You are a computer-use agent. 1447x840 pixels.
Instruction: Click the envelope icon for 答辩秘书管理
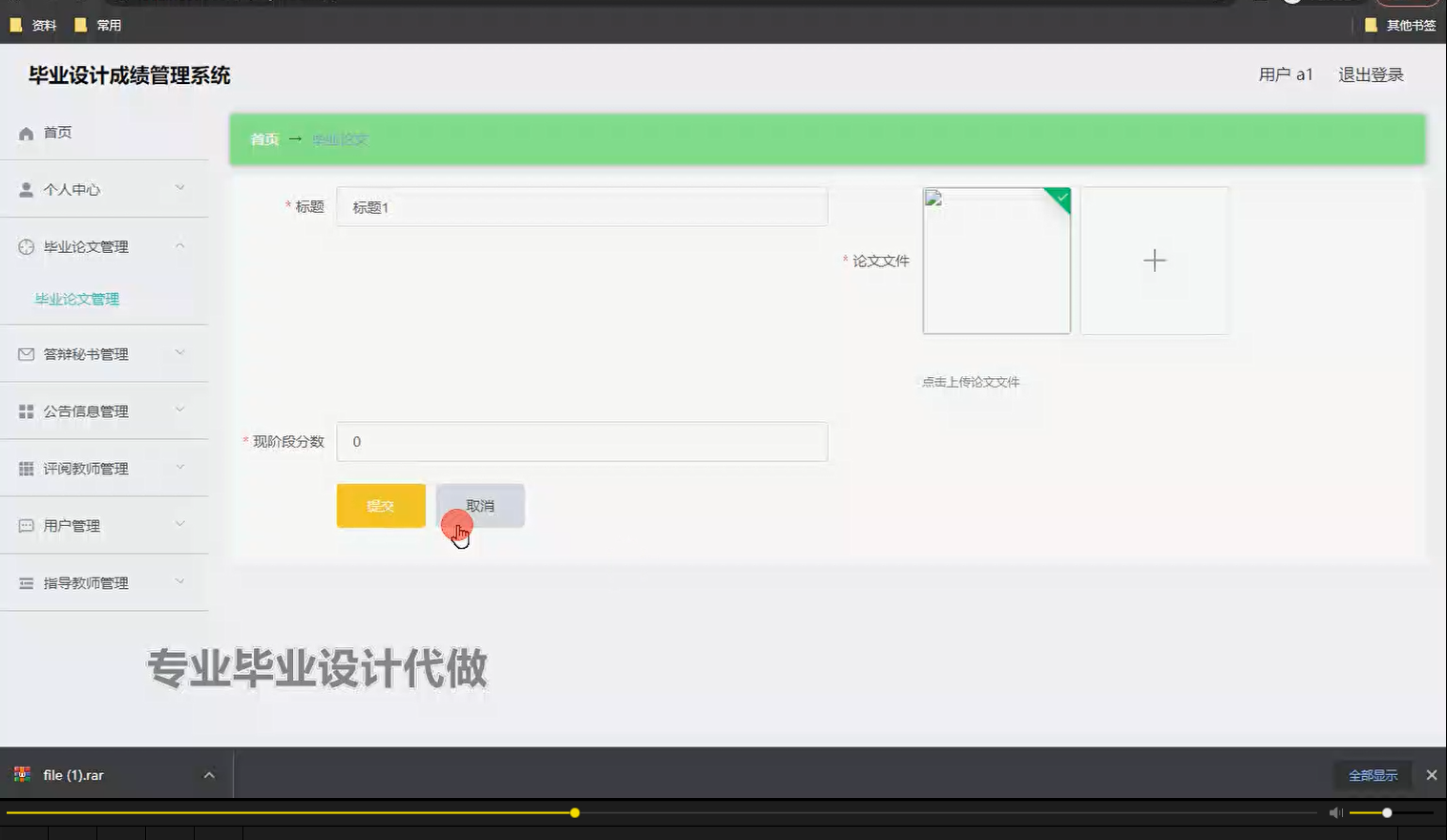tap(26, 353)
